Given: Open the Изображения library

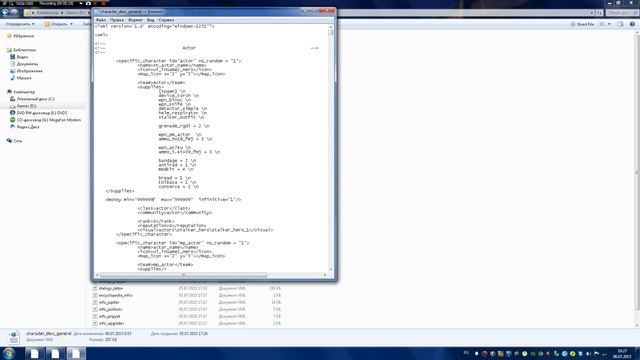Looking at the screenshot, I should [x=29, y=71].
